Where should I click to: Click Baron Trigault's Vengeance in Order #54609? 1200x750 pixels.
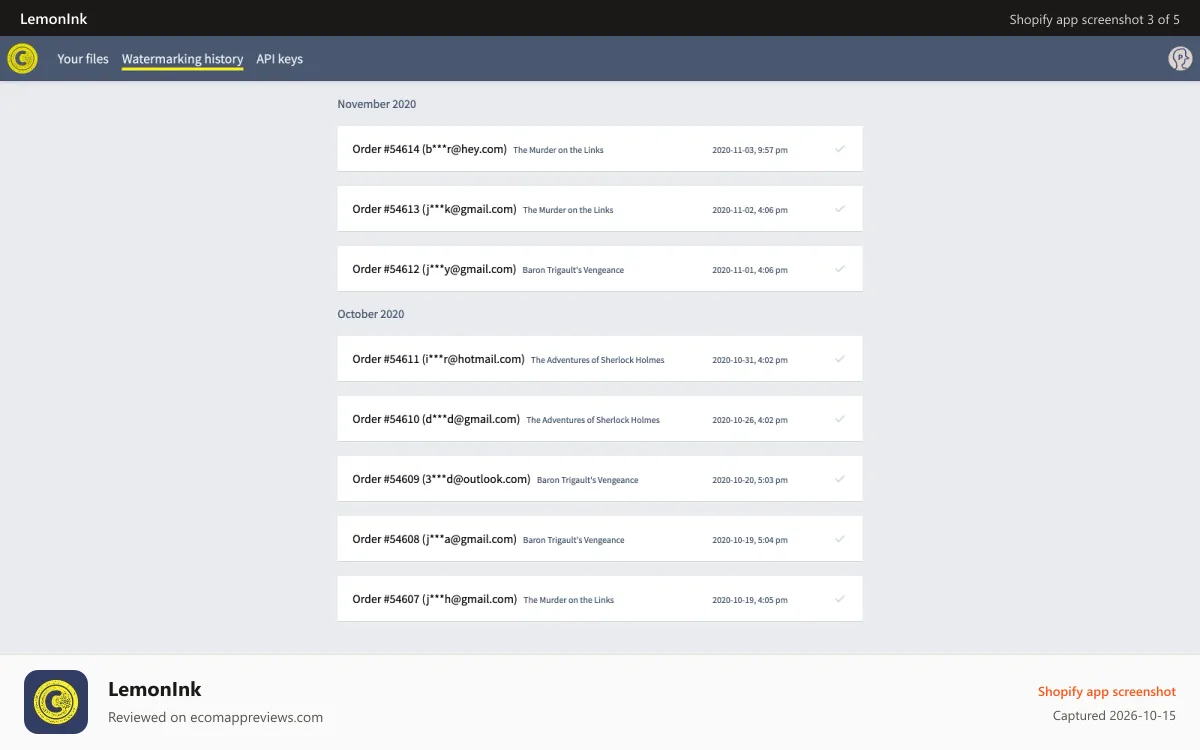(x=587, y=480)
